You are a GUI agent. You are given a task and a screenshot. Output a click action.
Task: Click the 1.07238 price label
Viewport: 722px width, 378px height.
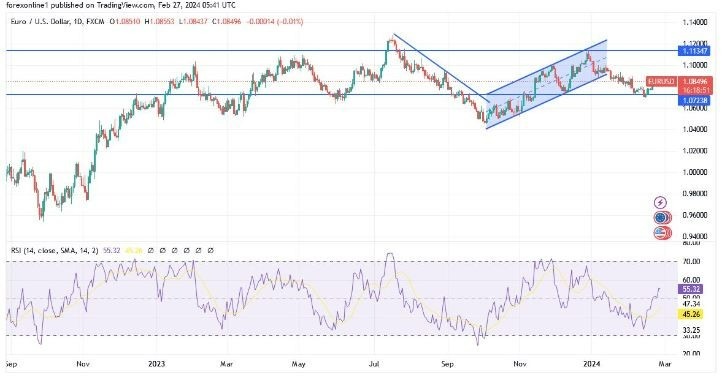click(x=693, y=100)
